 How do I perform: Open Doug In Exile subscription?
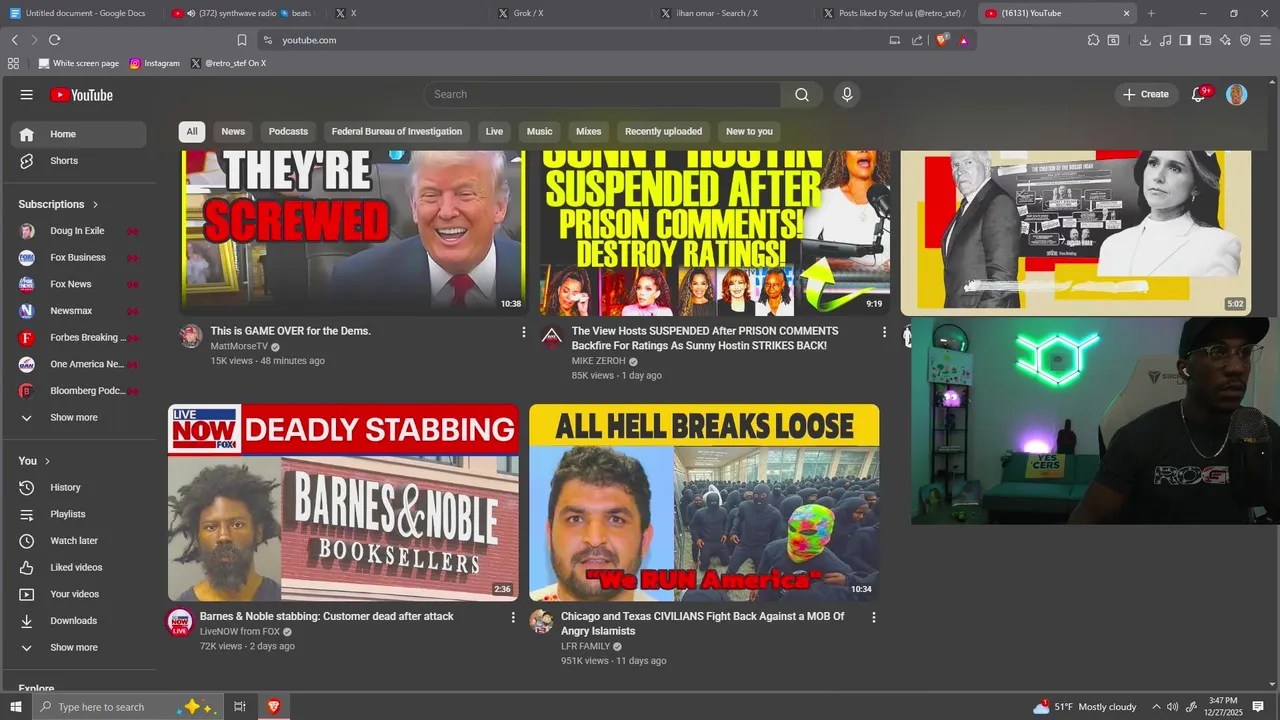78,231
